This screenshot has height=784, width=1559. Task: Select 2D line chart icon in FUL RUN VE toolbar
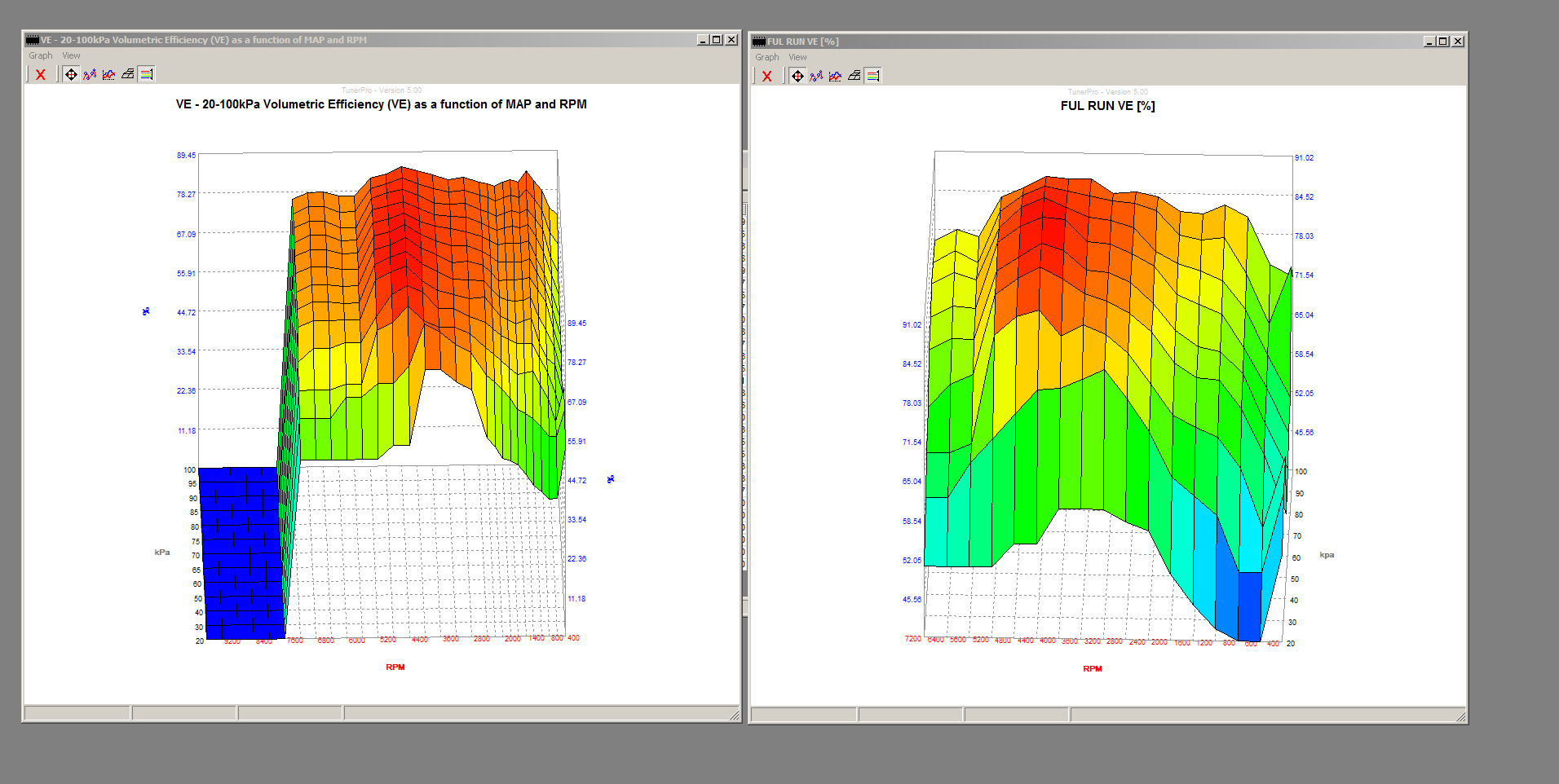point(835,76)
